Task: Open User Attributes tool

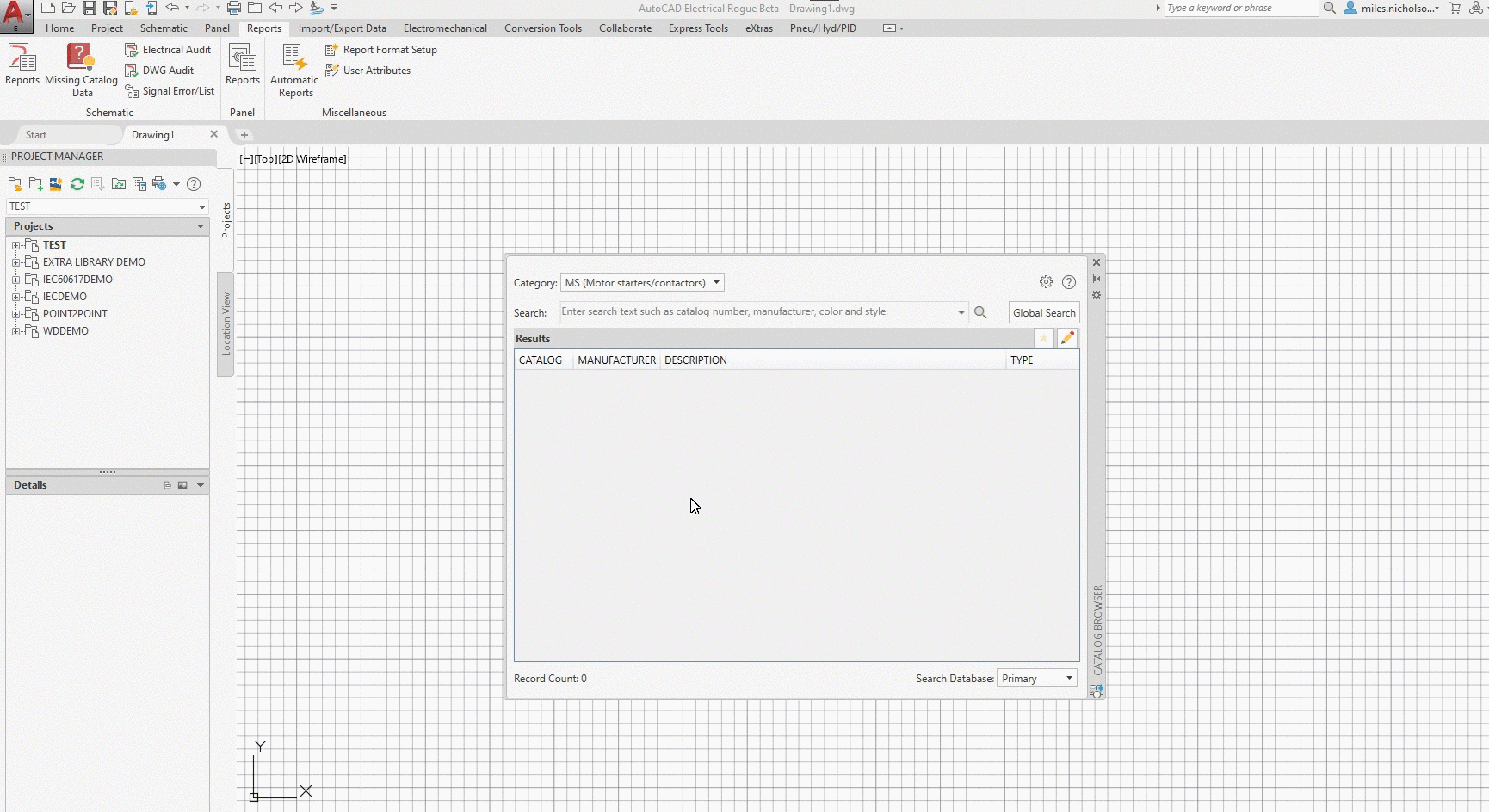Action: (368, 71)
